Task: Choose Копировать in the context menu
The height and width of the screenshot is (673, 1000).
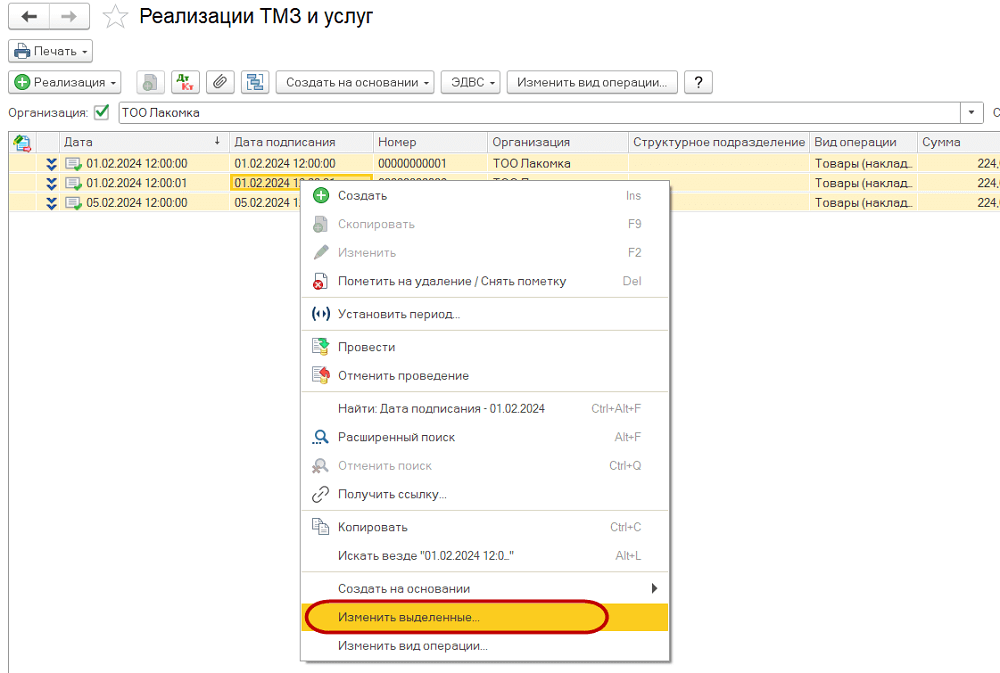Action: (485, 528)
